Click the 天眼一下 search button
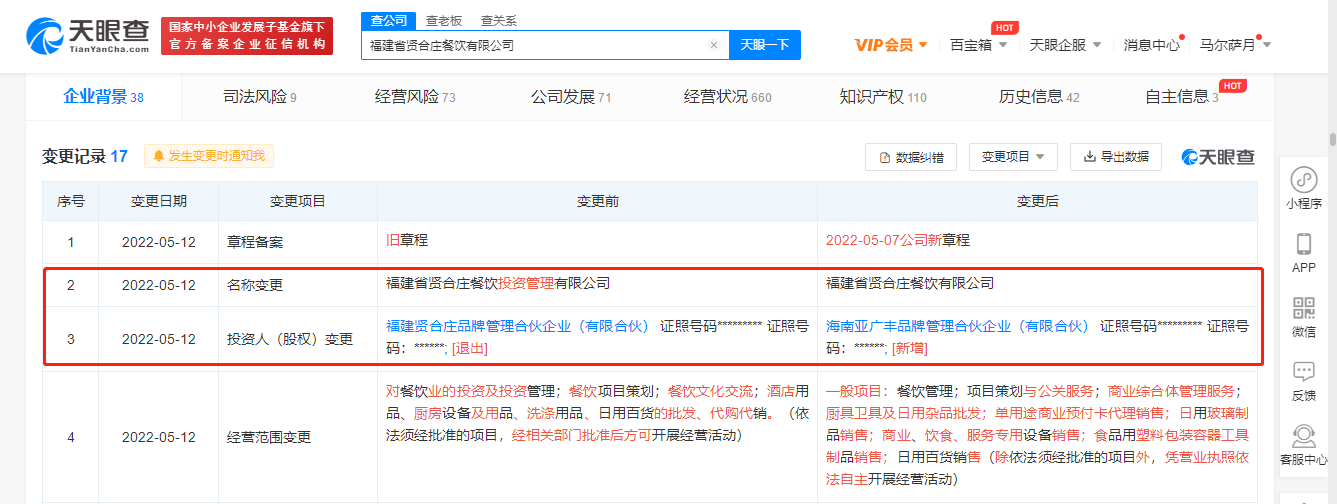Image resolution: width=1337 pixels, height=504 pixels. 765,45
